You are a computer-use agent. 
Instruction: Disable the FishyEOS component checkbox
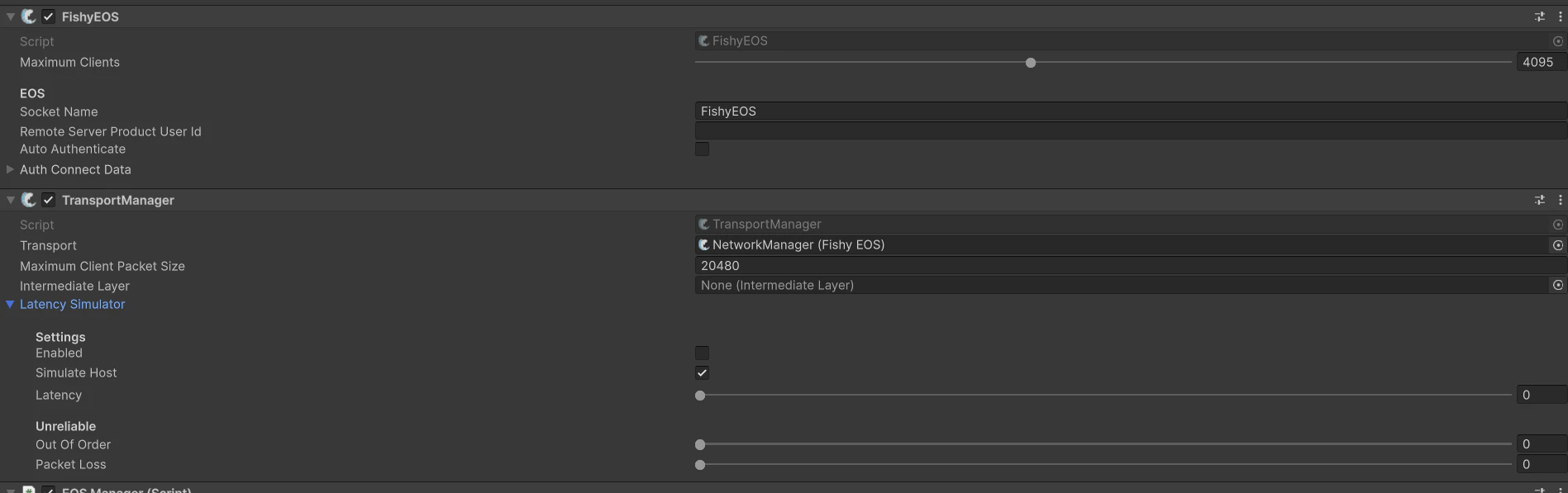coord(49,17)
